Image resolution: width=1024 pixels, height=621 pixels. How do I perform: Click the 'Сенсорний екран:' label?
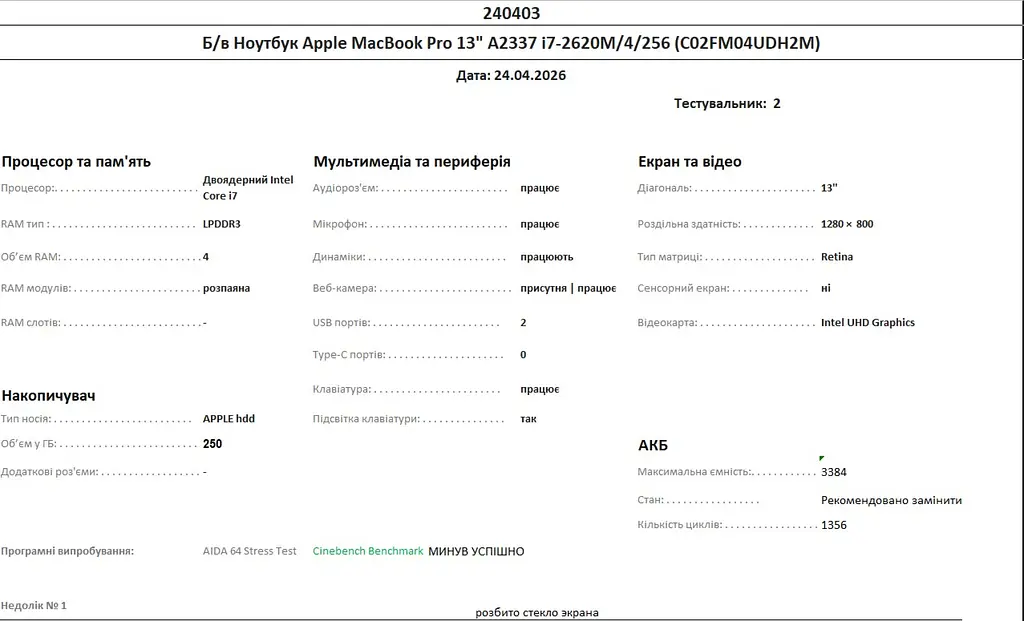point(683,288)
